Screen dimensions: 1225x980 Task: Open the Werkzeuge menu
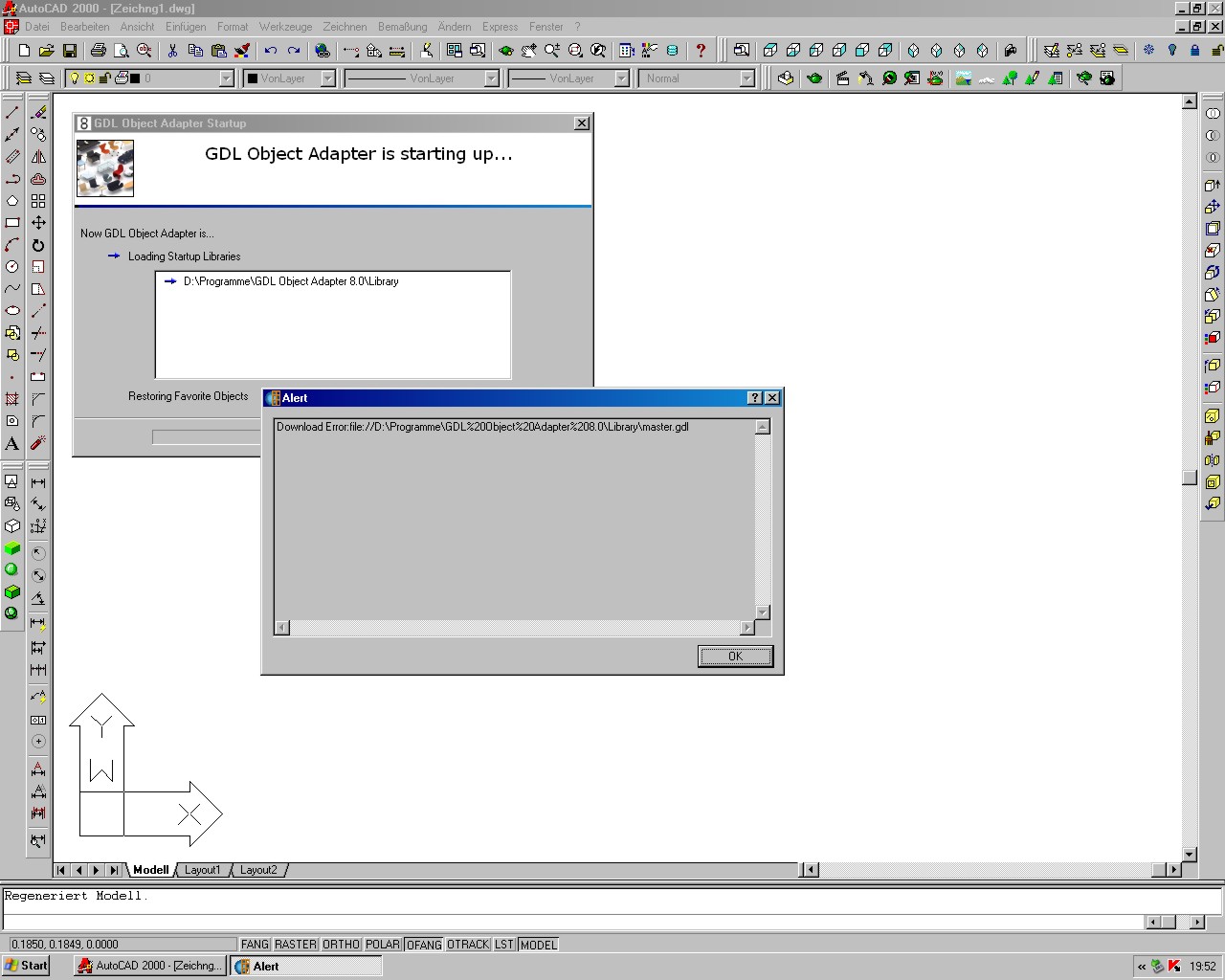click(285, 27)
